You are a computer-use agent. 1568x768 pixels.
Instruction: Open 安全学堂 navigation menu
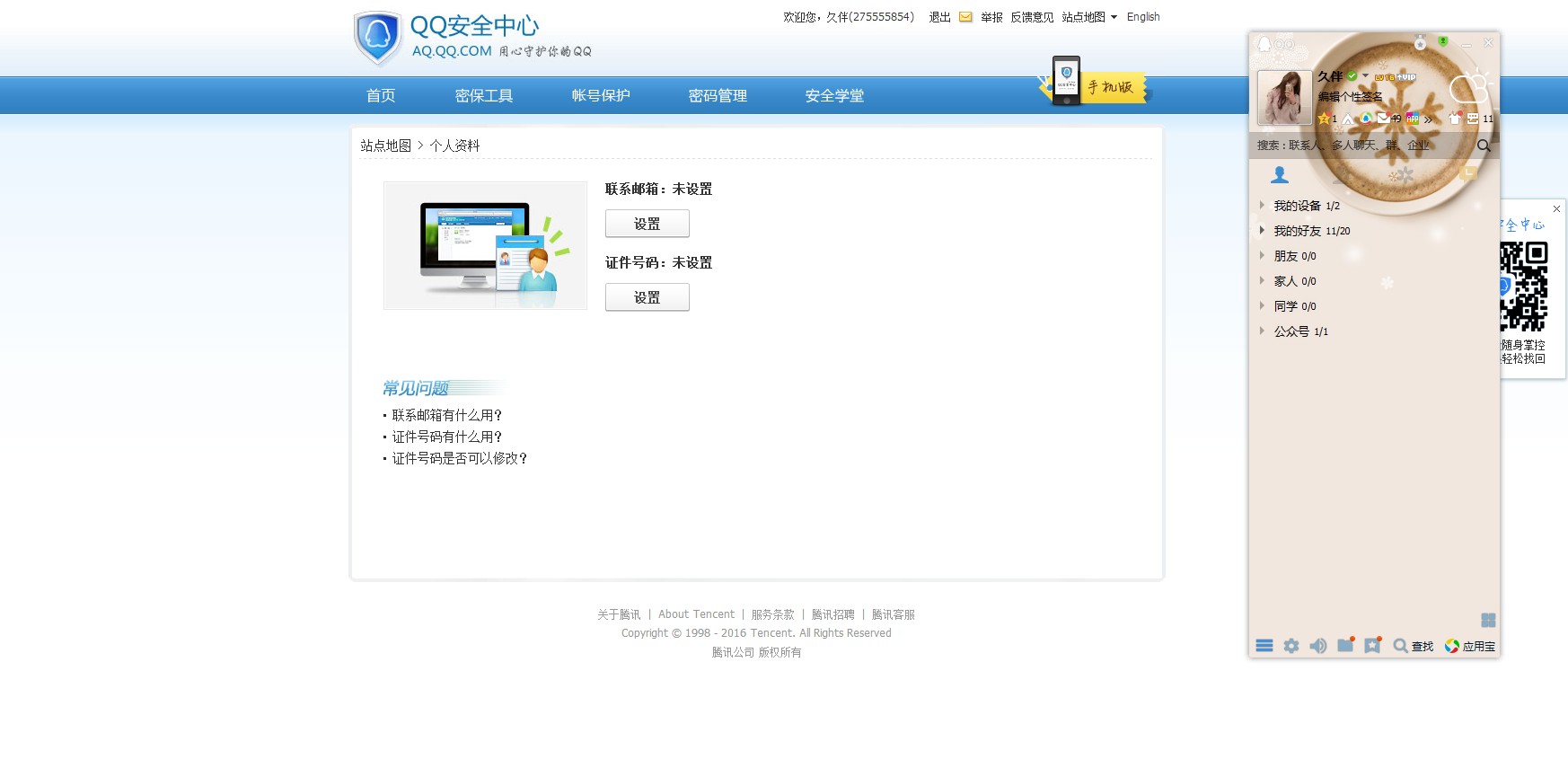click(x=834, y=95)
